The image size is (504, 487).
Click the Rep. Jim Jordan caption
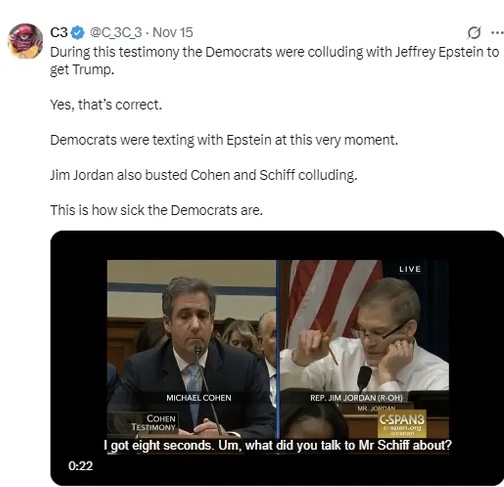[x=356, y=398]
